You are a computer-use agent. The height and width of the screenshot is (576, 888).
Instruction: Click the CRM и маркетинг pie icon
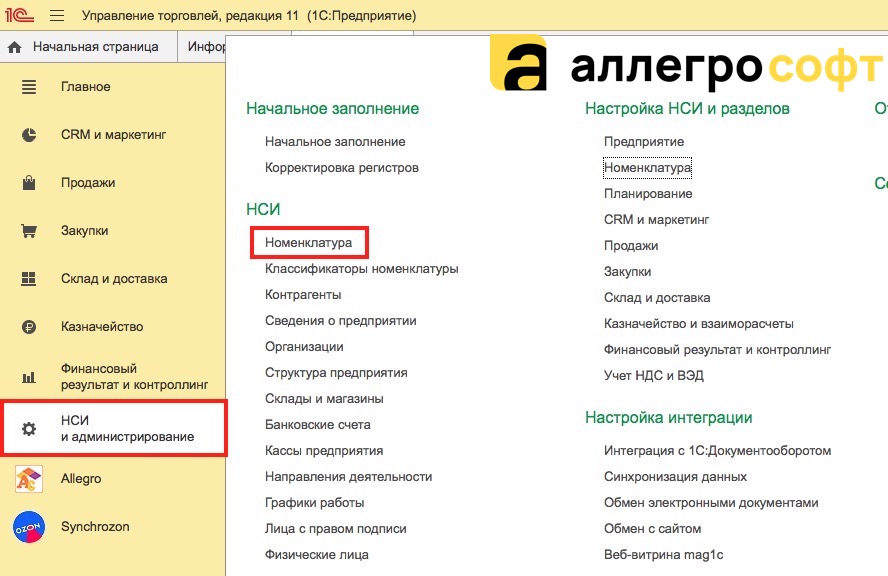click(28, 135)
